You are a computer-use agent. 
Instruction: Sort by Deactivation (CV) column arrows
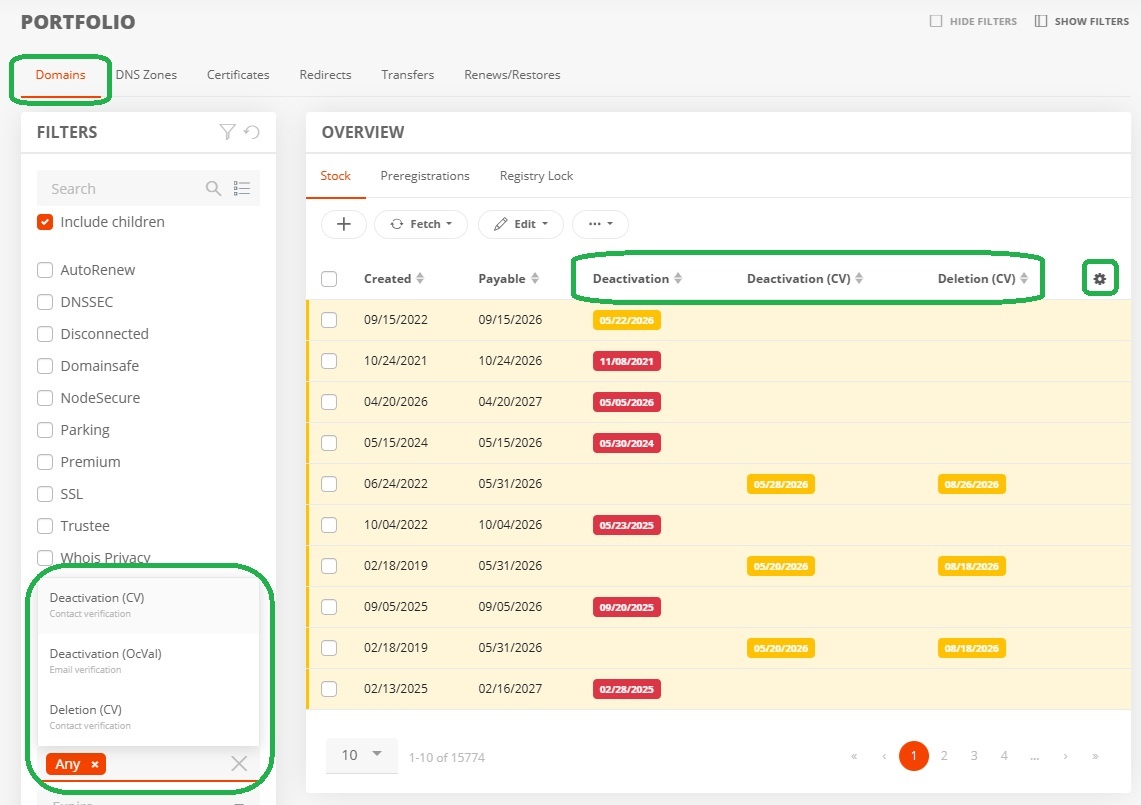click(859, 279)
